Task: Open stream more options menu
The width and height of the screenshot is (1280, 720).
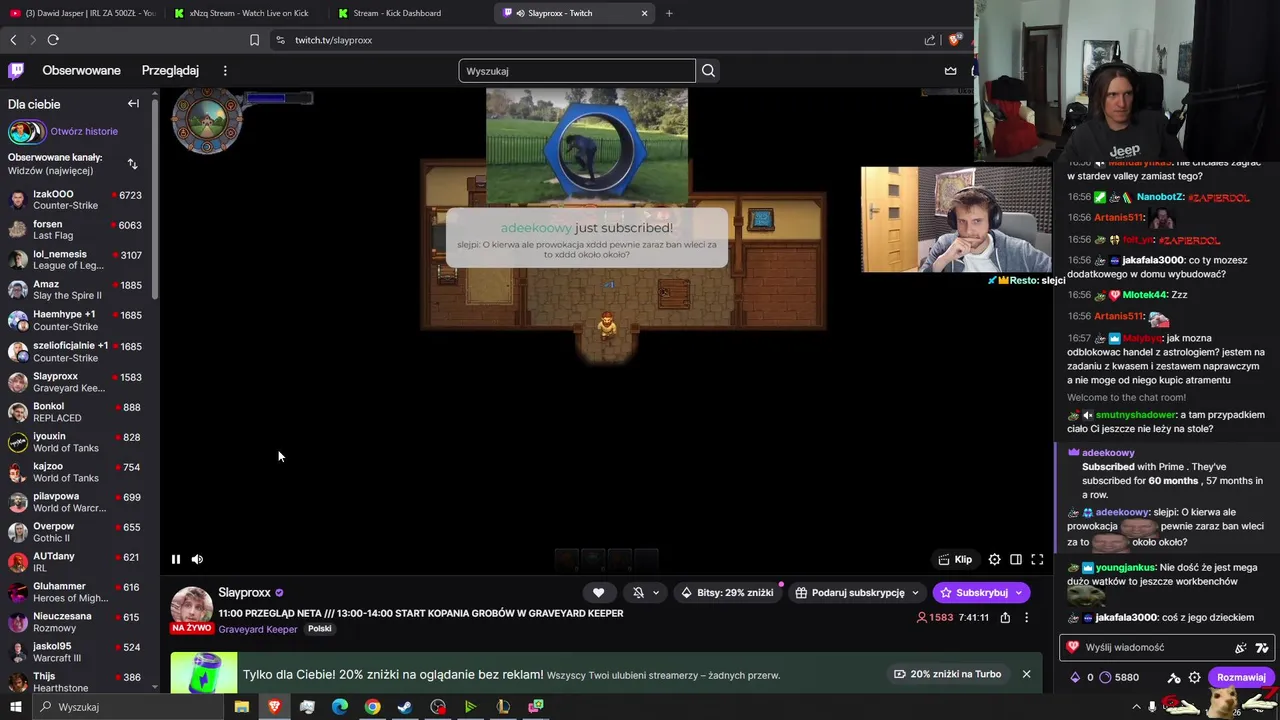Action: click(x=1026, y=618)
